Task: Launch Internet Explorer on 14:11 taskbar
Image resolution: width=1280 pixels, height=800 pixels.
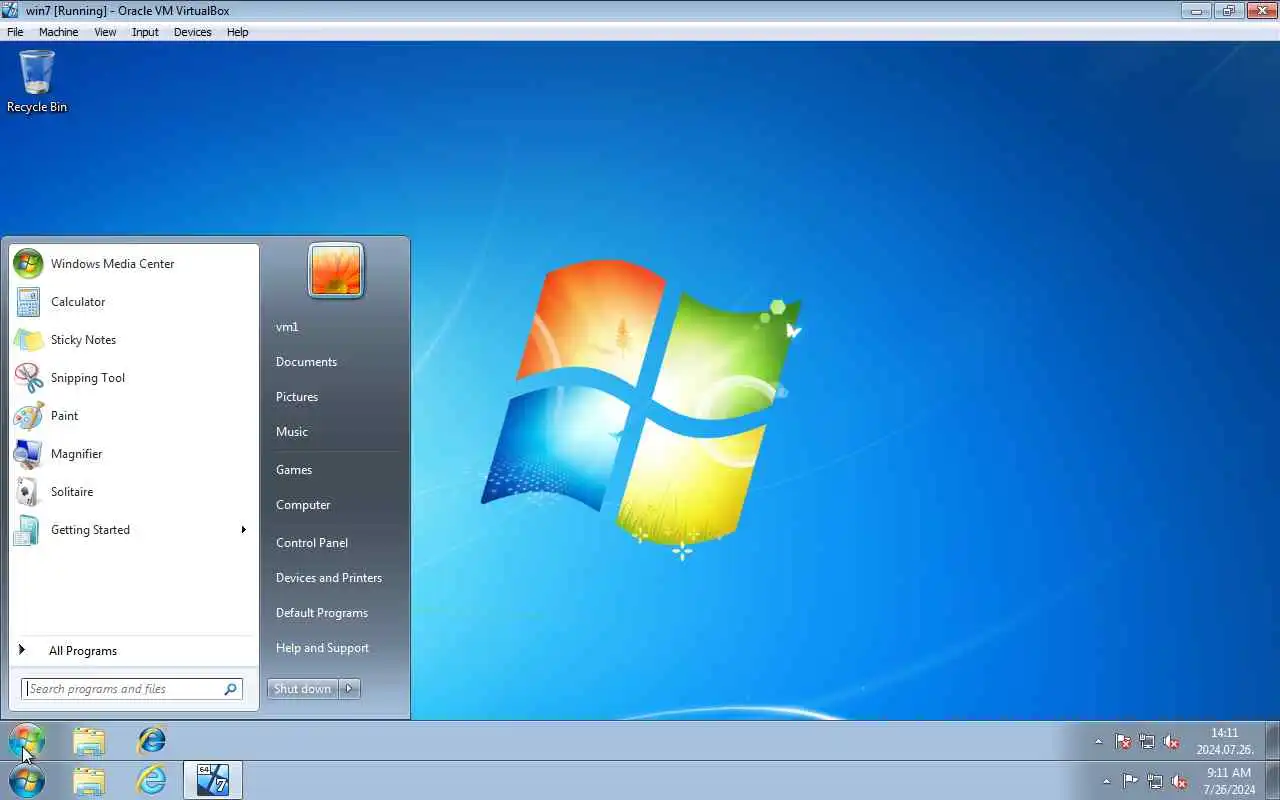Action: tap(152, 741)
